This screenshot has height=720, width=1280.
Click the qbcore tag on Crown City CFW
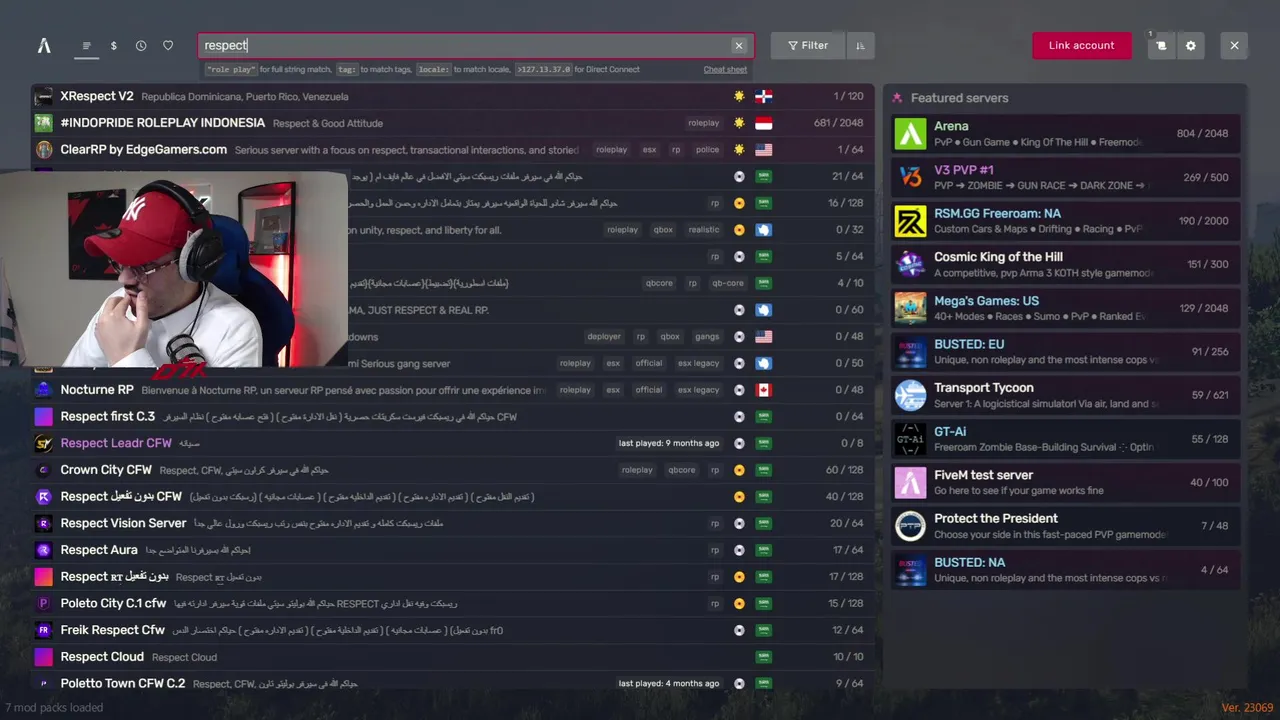point(682,470)
